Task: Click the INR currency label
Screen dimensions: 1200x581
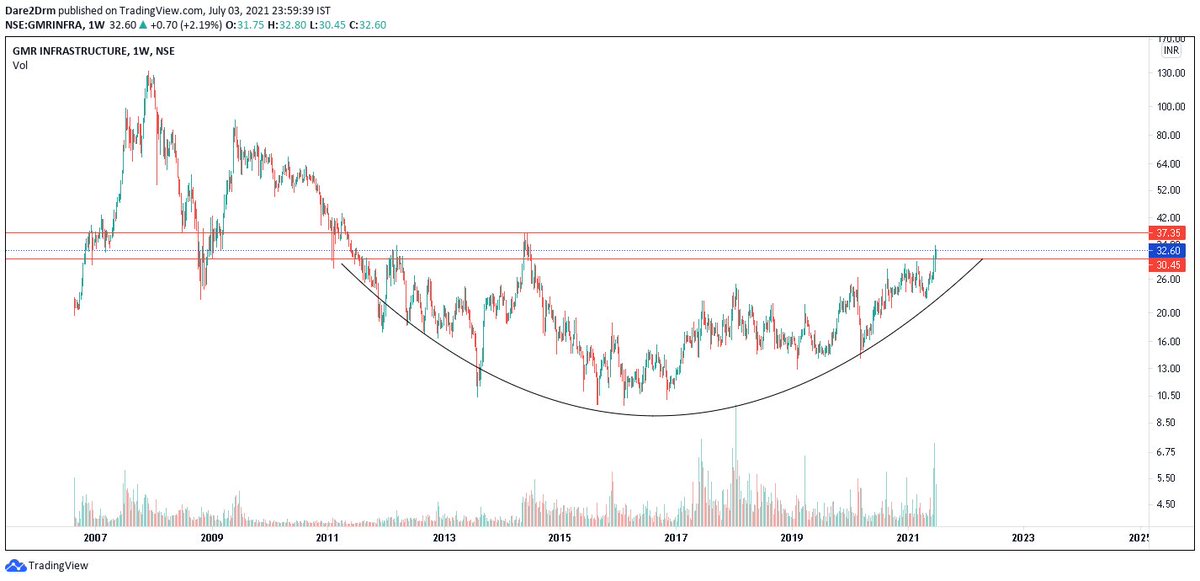Action: 1169,50
